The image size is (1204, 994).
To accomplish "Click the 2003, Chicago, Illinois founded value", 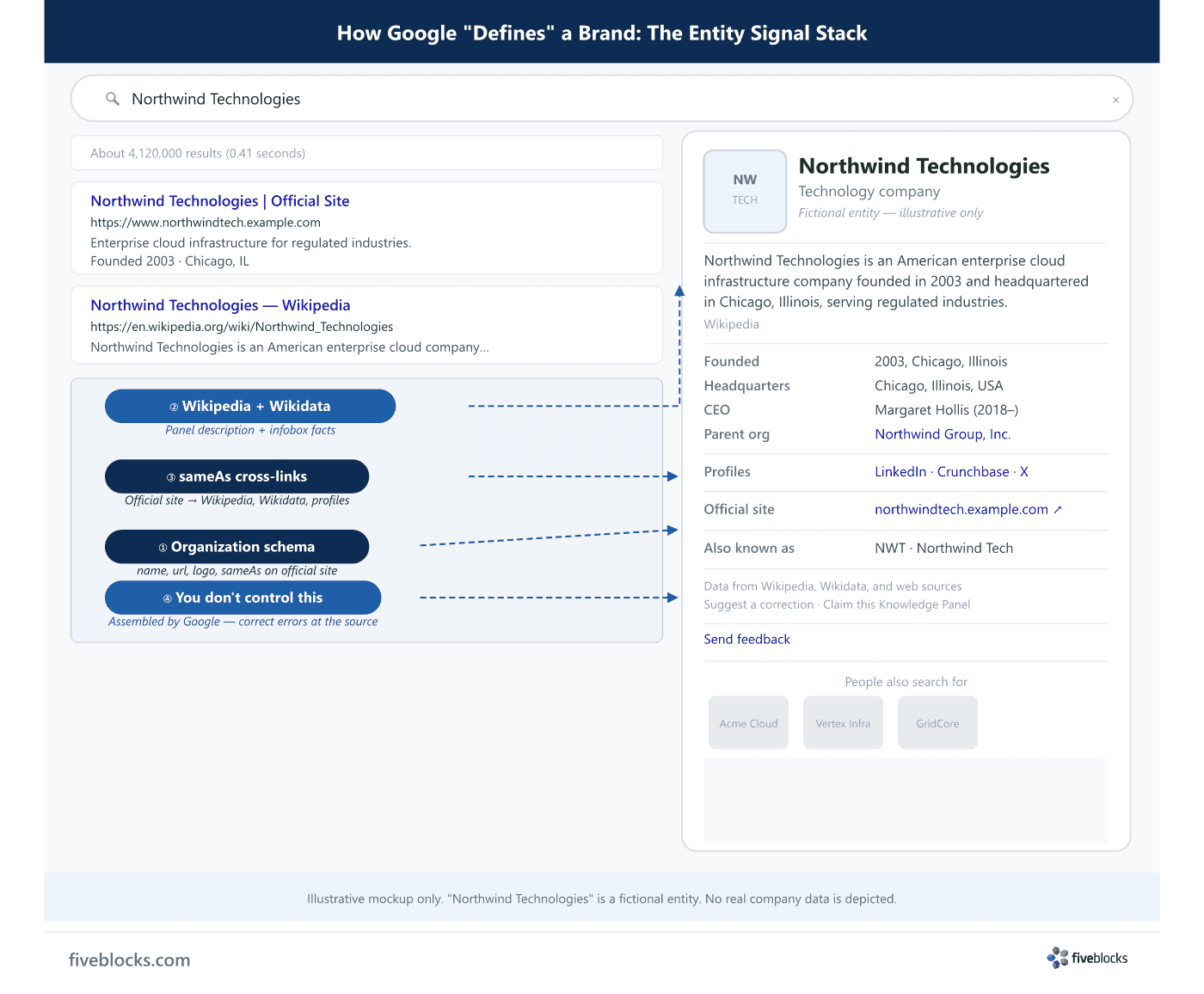I will point(941,362).
